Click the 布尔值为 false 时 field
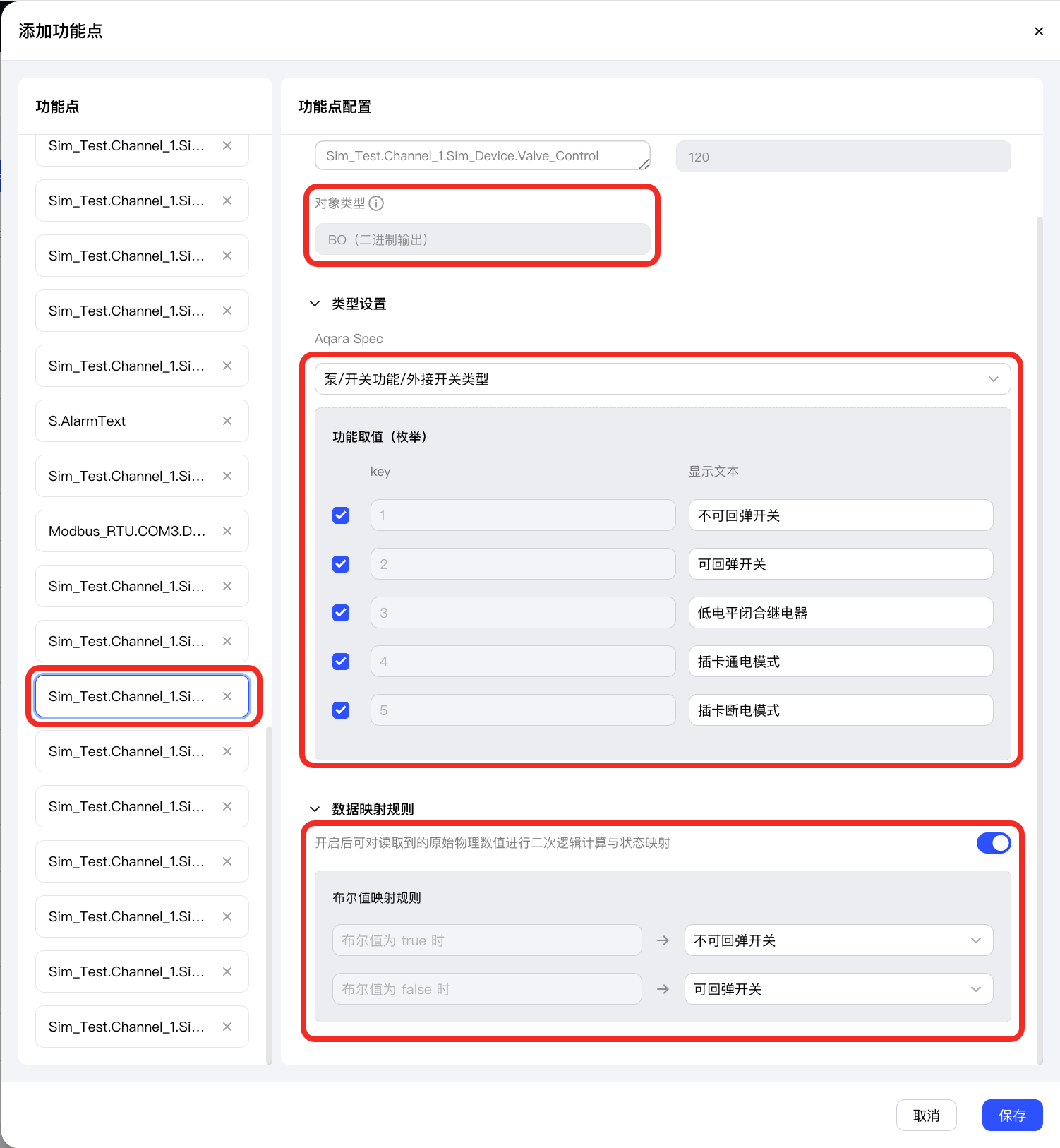 pos(487,989)
